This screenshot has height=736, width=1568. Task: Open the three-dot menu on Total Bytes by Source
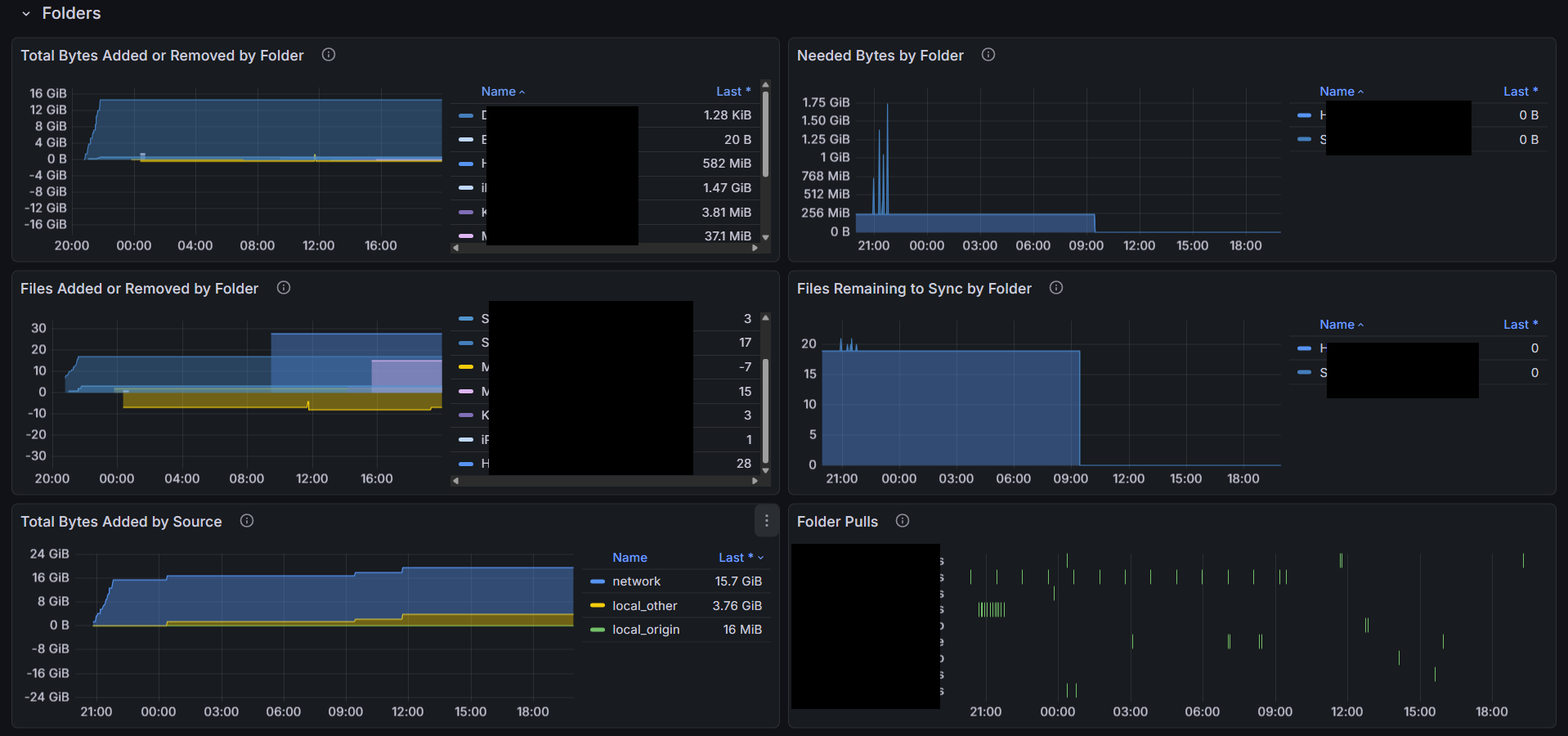coord(766,521)
